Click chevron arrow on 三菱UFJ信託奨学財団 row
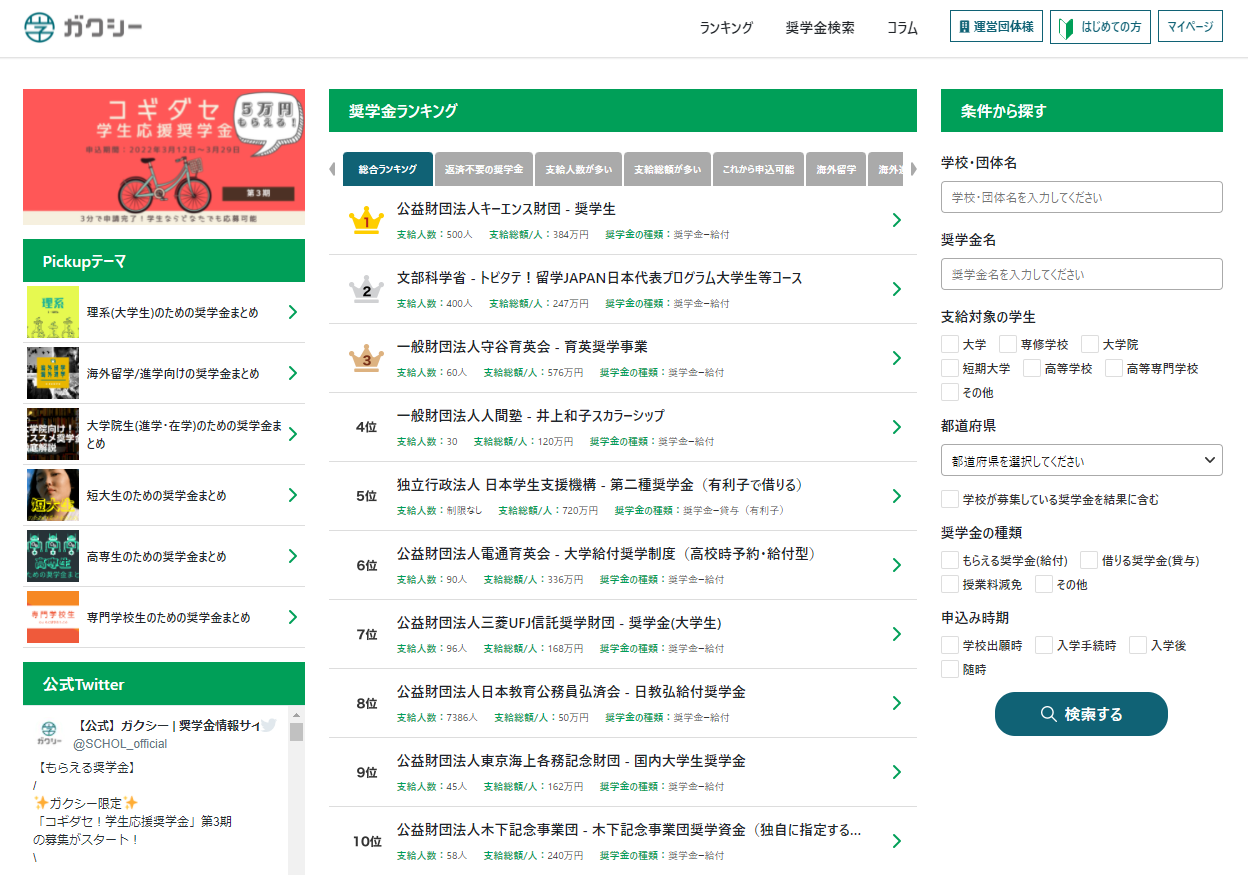Screen dimensions: 1248x875 tap(897, 634)
